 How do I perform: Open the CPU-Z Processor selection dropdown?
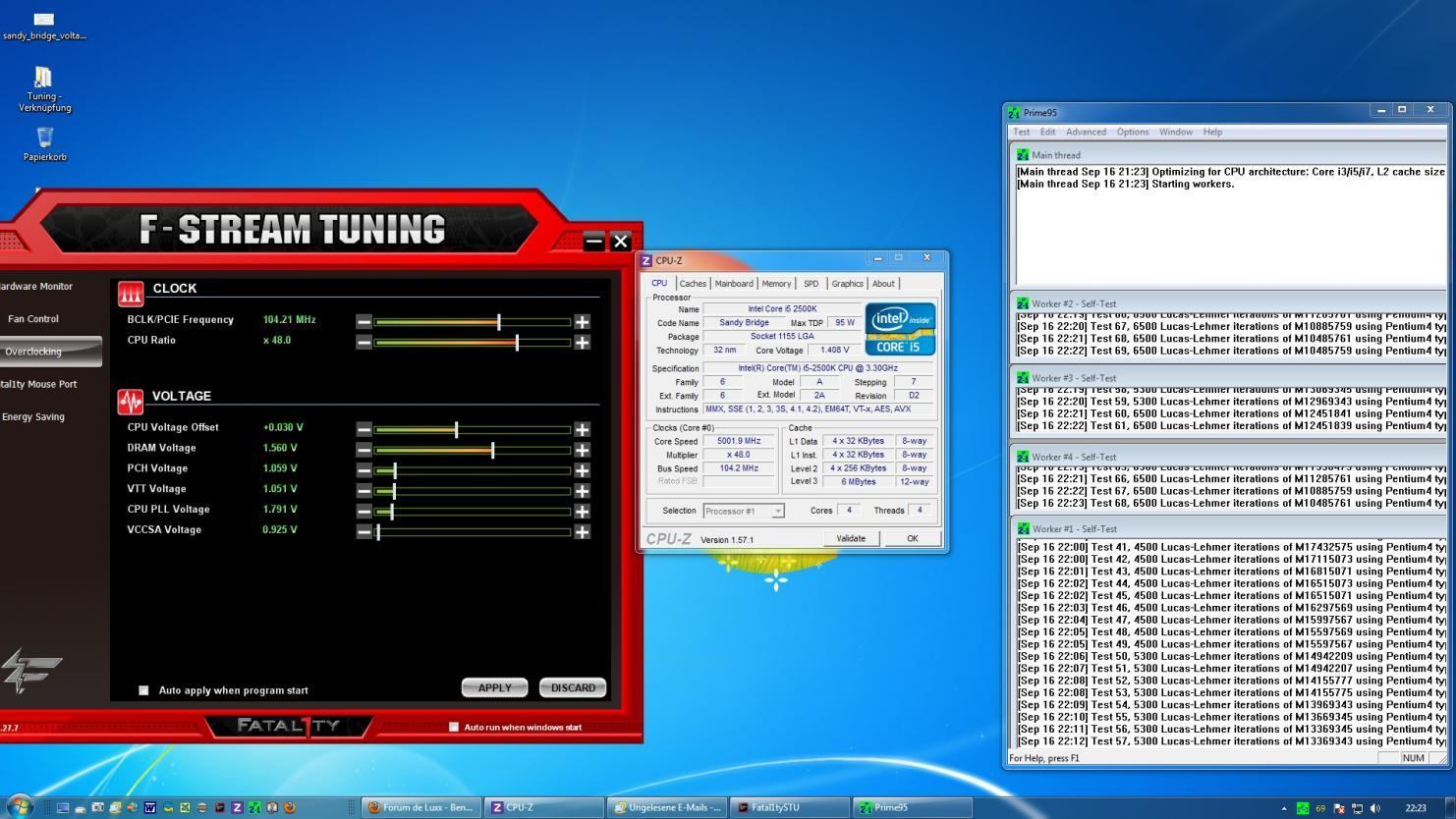click(x=744, y=511)
